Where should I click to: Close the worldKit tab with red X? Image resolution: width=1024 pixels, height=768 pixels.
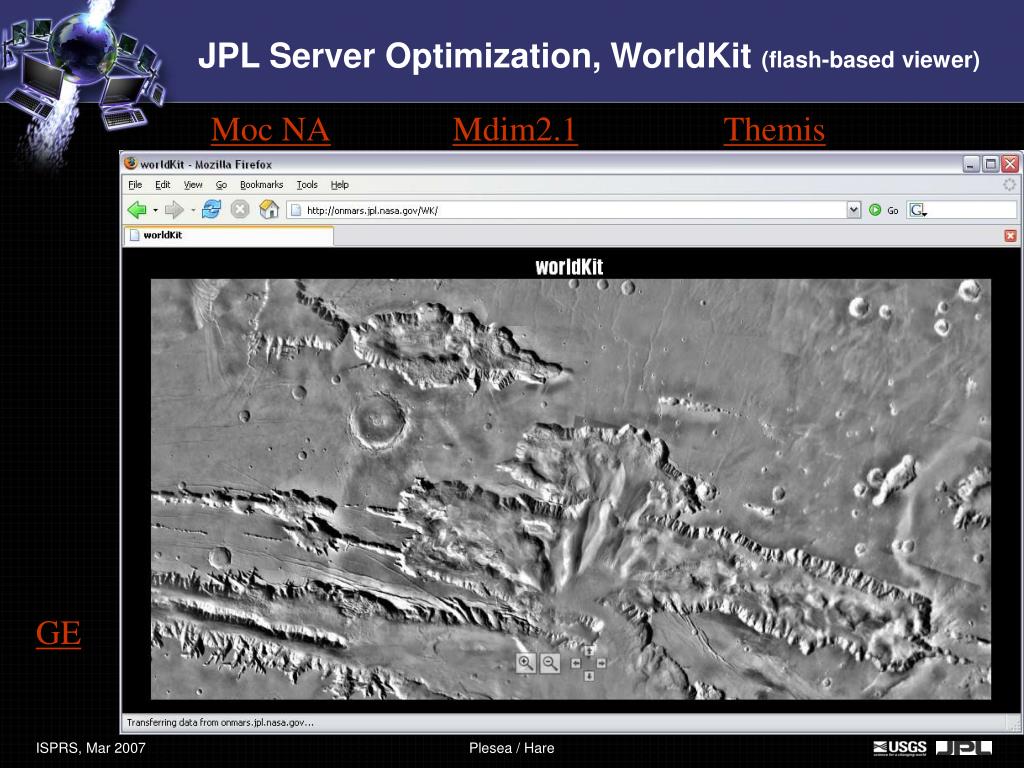1010,235
